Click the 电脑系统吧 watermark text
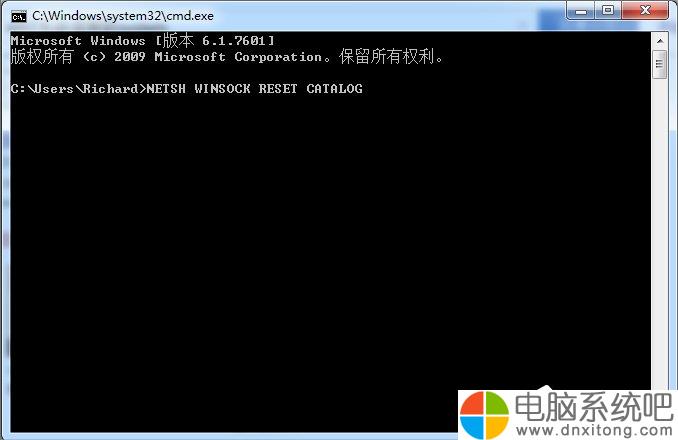 coord(594,407)
